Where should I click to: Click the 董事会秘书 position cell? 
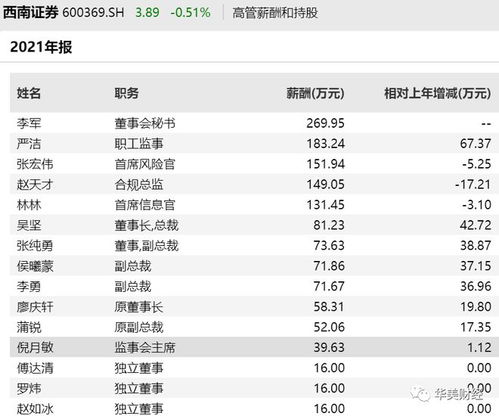[145, 123]
